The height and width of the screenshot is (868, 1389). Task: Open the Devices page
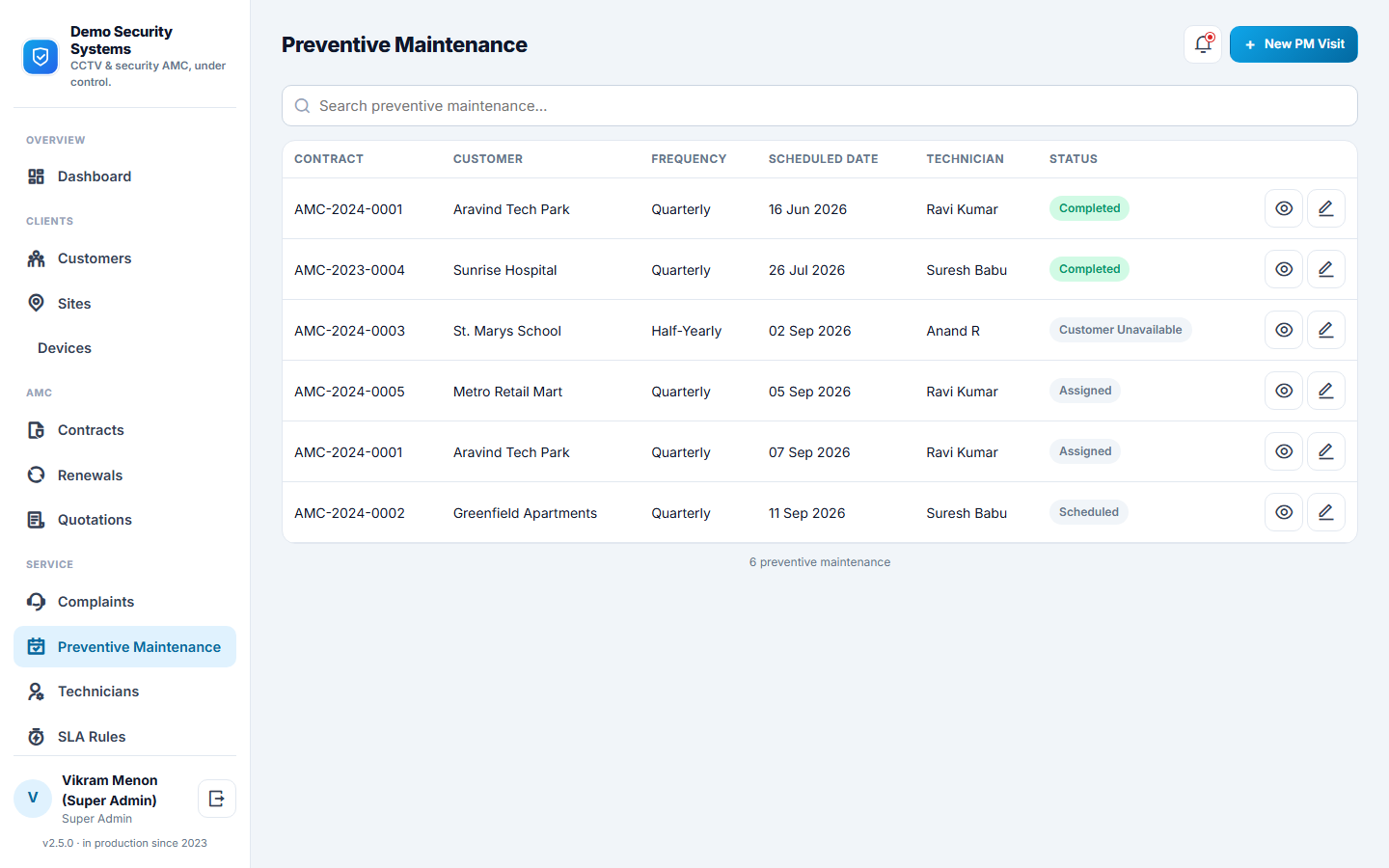coord(124,348)
